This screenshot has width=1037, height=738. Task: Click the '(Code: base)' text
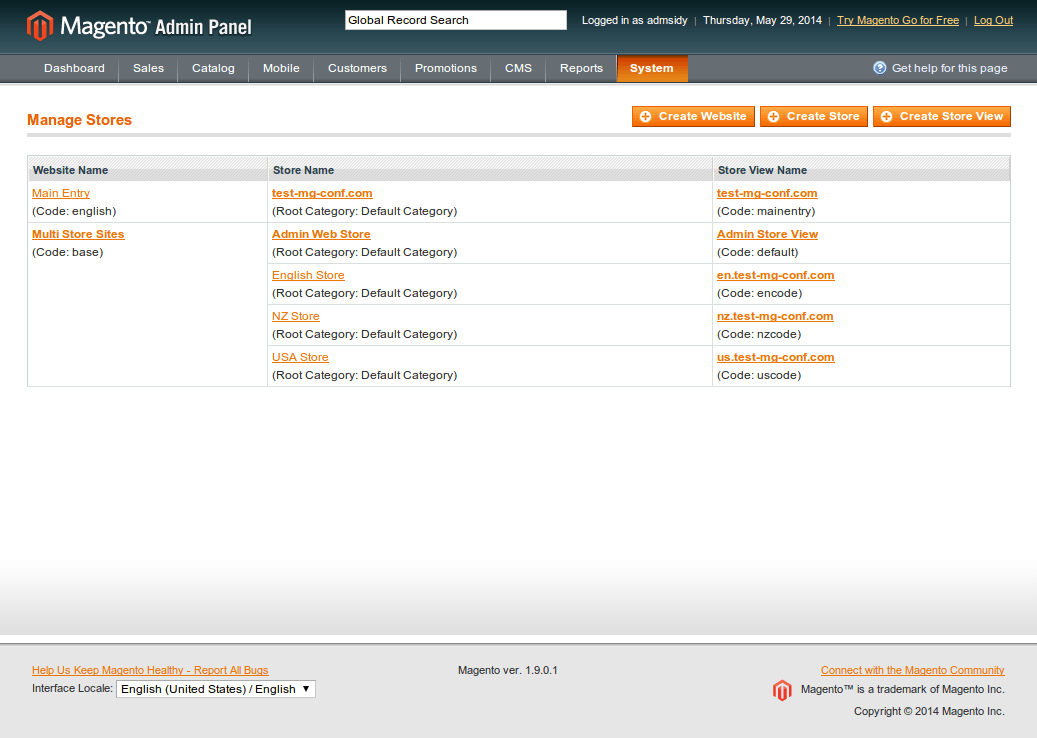pyautogui.click(x=67, y=252)
